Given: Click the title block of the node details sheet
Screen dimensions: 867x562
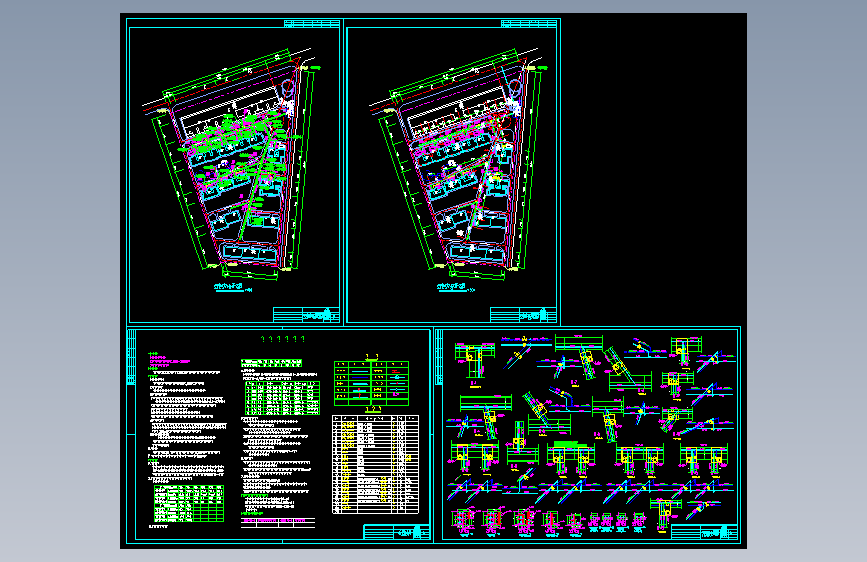Looking at the screenshot, I should (704, 532).
